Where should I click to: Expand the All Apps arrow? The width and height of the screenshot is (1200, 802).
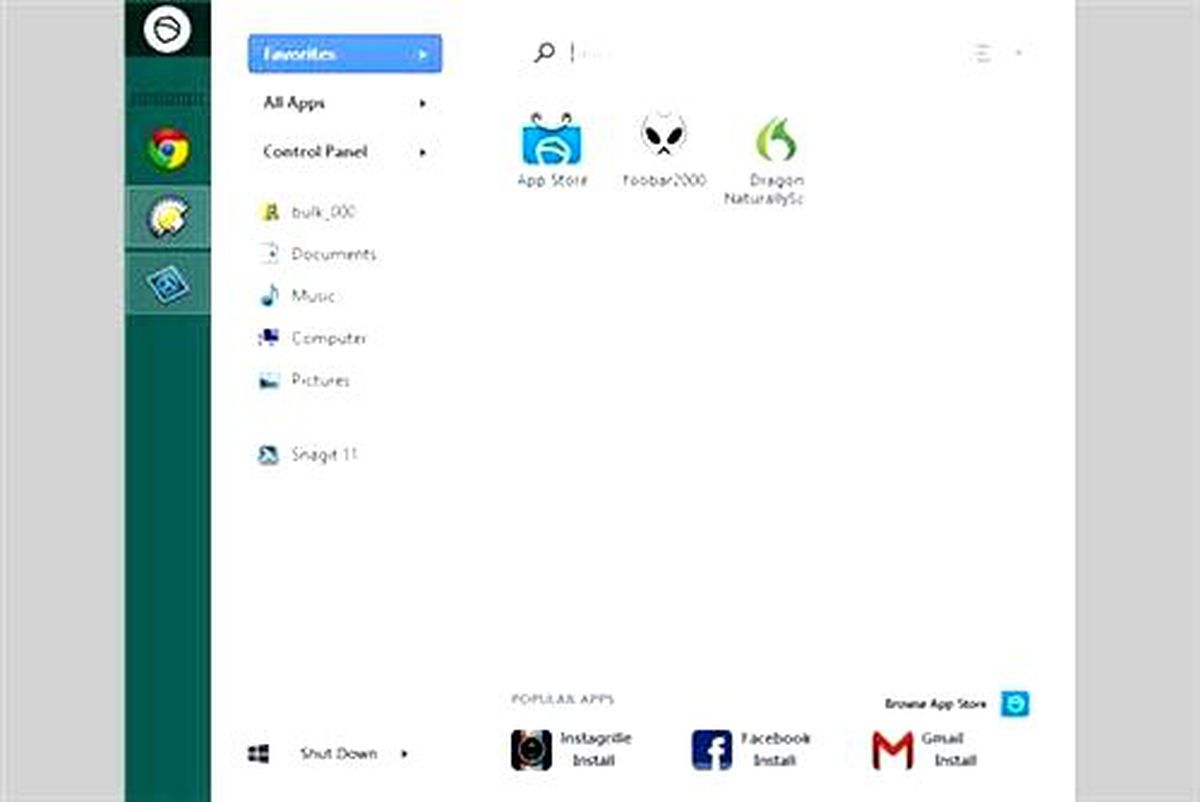[424, 103]
